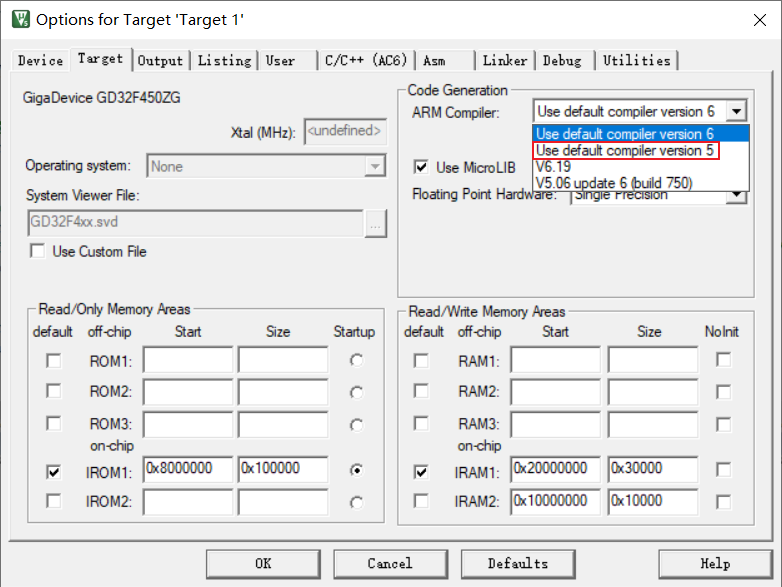Switch to the C/C++ (AC6) tab
Viewport: 782px width, 587px height.
pos(366,61)
